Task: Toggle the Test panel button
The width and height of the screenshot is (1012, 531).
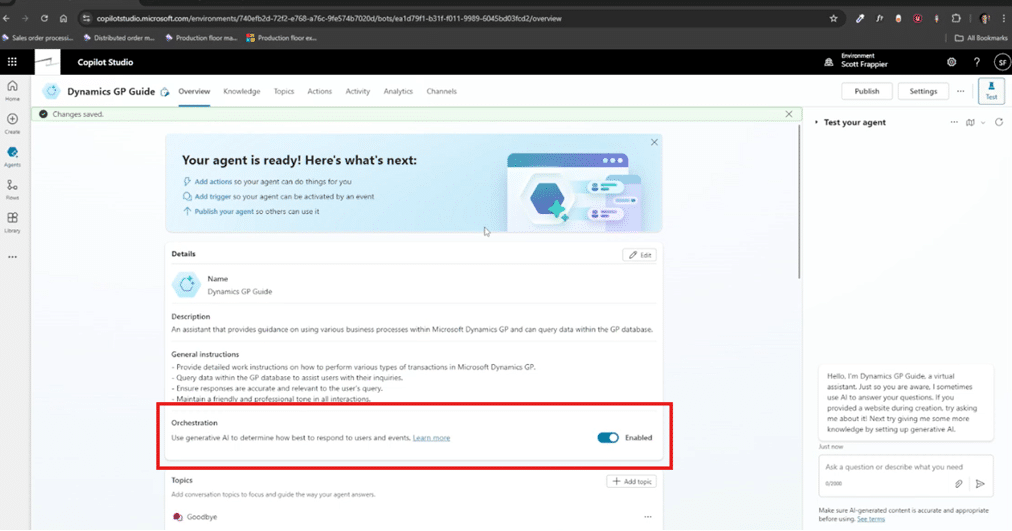Action: pos(991,91)
